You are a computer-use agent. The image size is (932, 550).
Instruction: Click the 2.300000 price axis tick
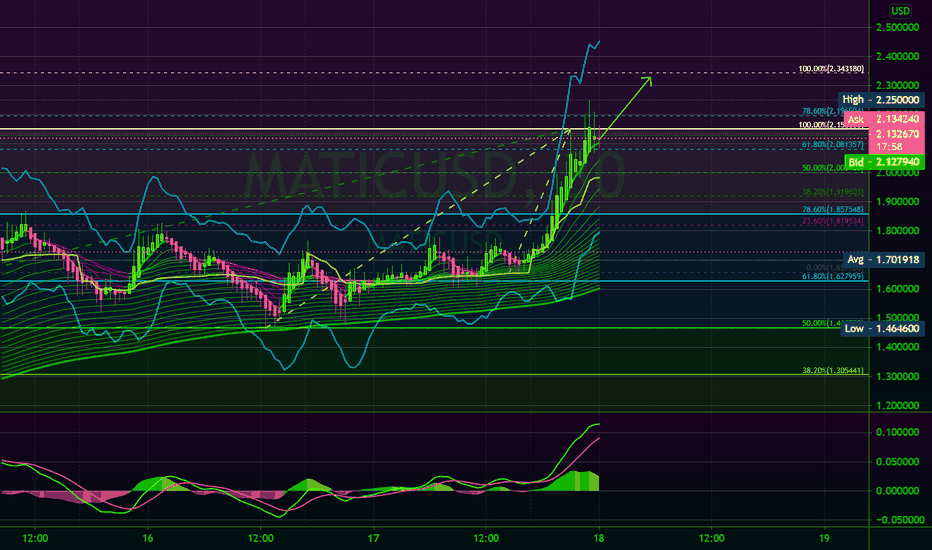click(898, 86)
